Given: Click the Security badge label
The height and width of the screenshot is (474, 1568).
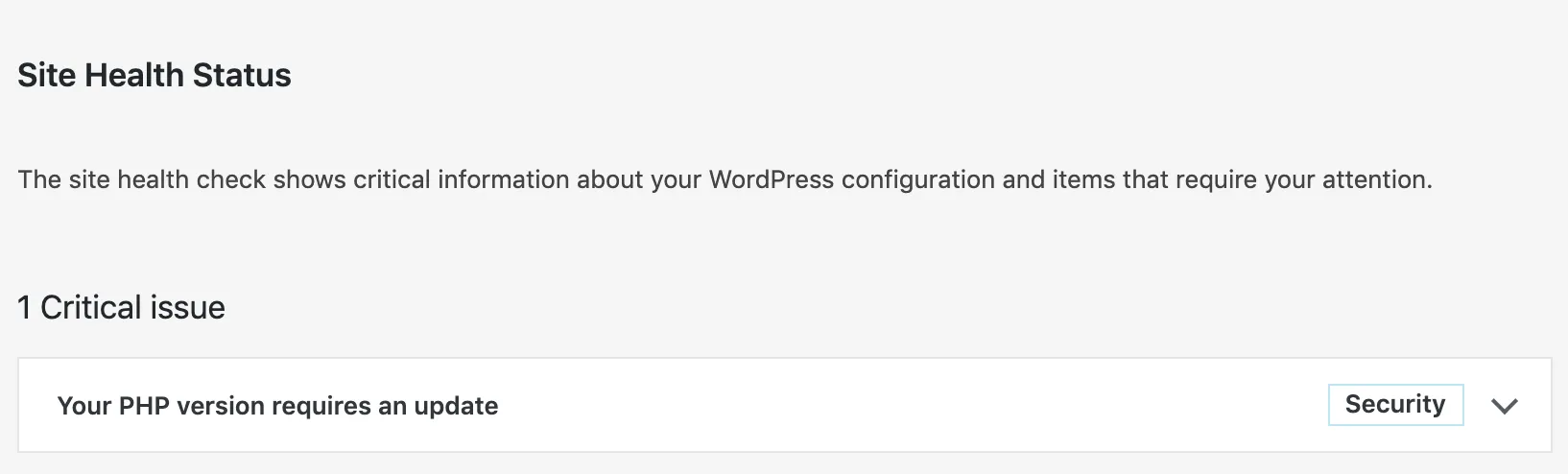Looking at the screenshot, I should 1394,405.
